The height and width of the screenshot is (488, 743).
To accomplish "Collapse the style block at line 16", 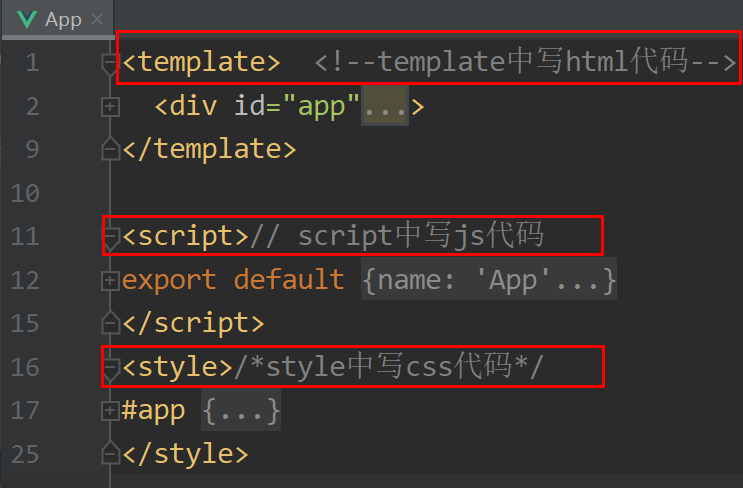I will [111, 368].
